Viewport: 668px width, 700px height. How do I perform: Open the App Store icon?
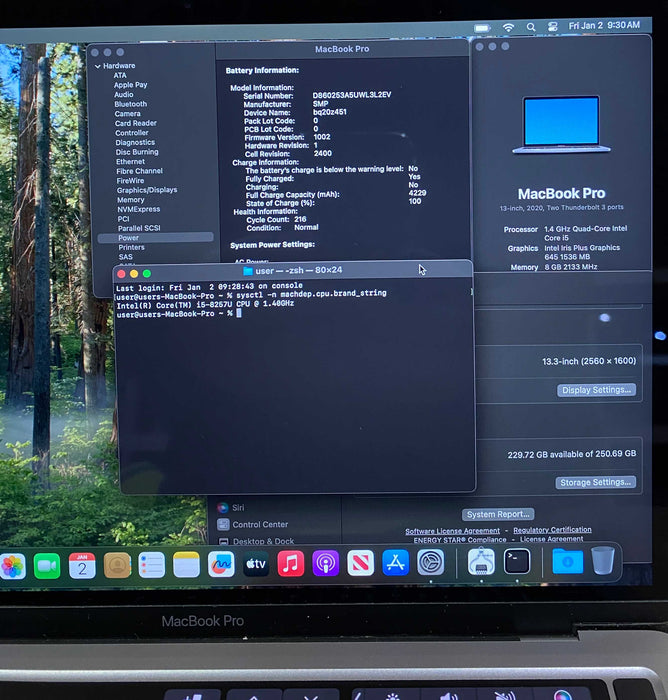[x=395, y=562]
